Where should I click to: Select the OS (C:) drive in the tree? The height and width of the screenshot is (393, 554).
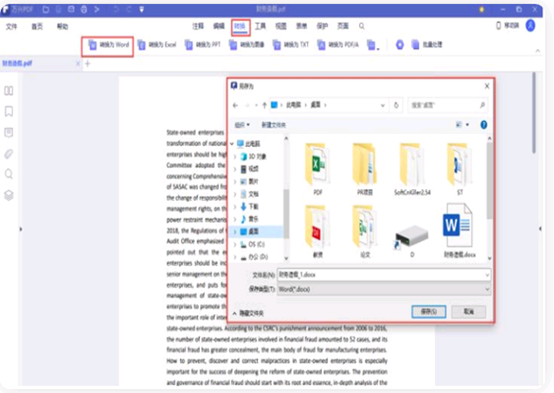[252, 244]
